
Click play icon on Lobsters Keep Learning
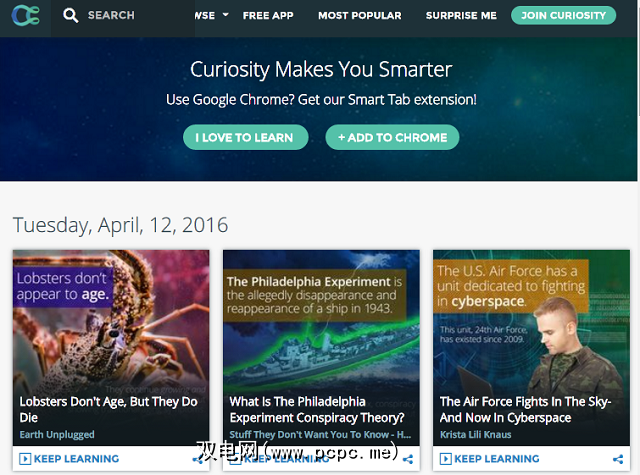click(x=25, y=459)
